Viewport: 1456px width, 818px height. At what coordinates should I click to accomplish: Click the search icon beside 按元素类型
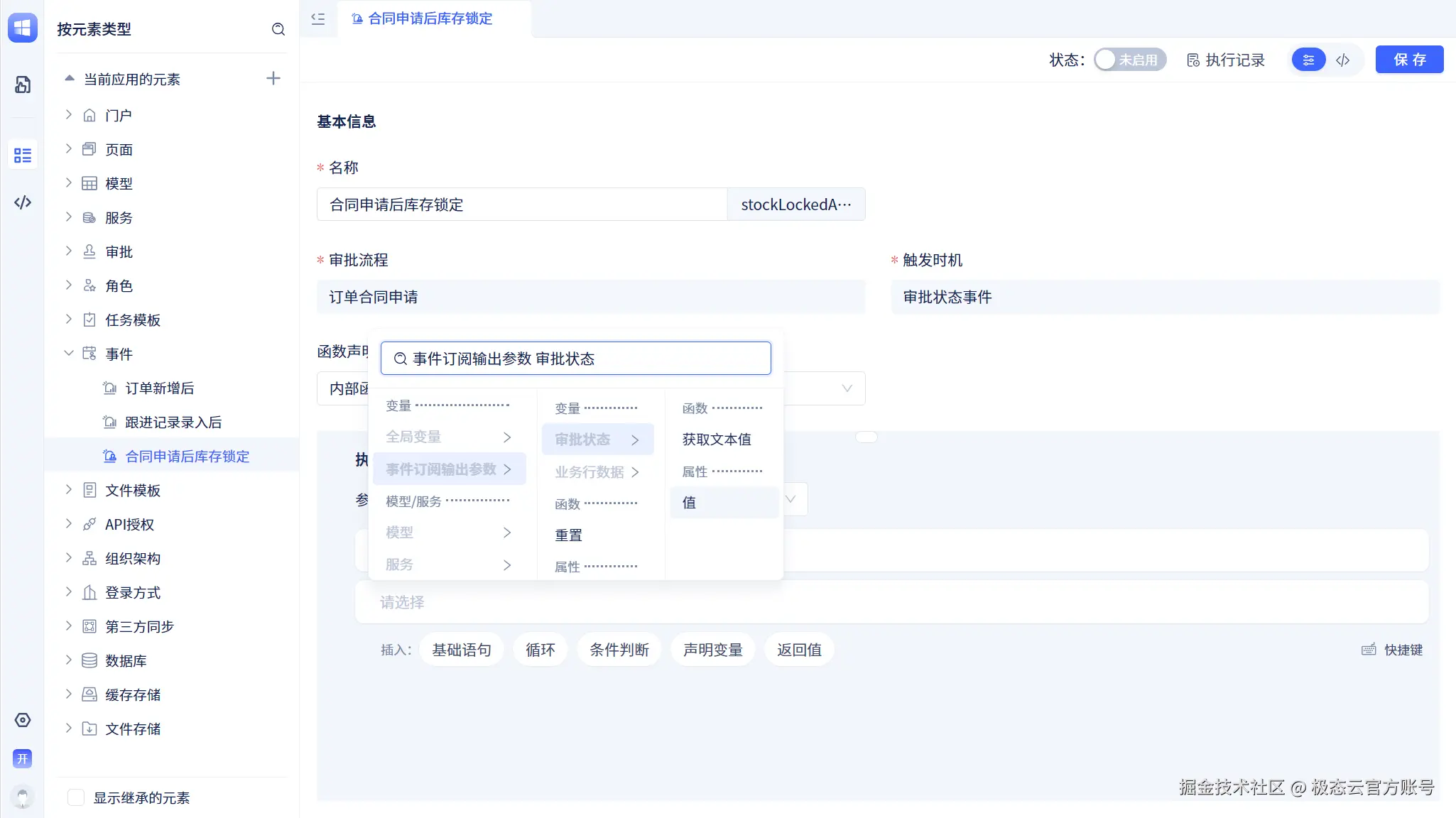tap(278, 29)
